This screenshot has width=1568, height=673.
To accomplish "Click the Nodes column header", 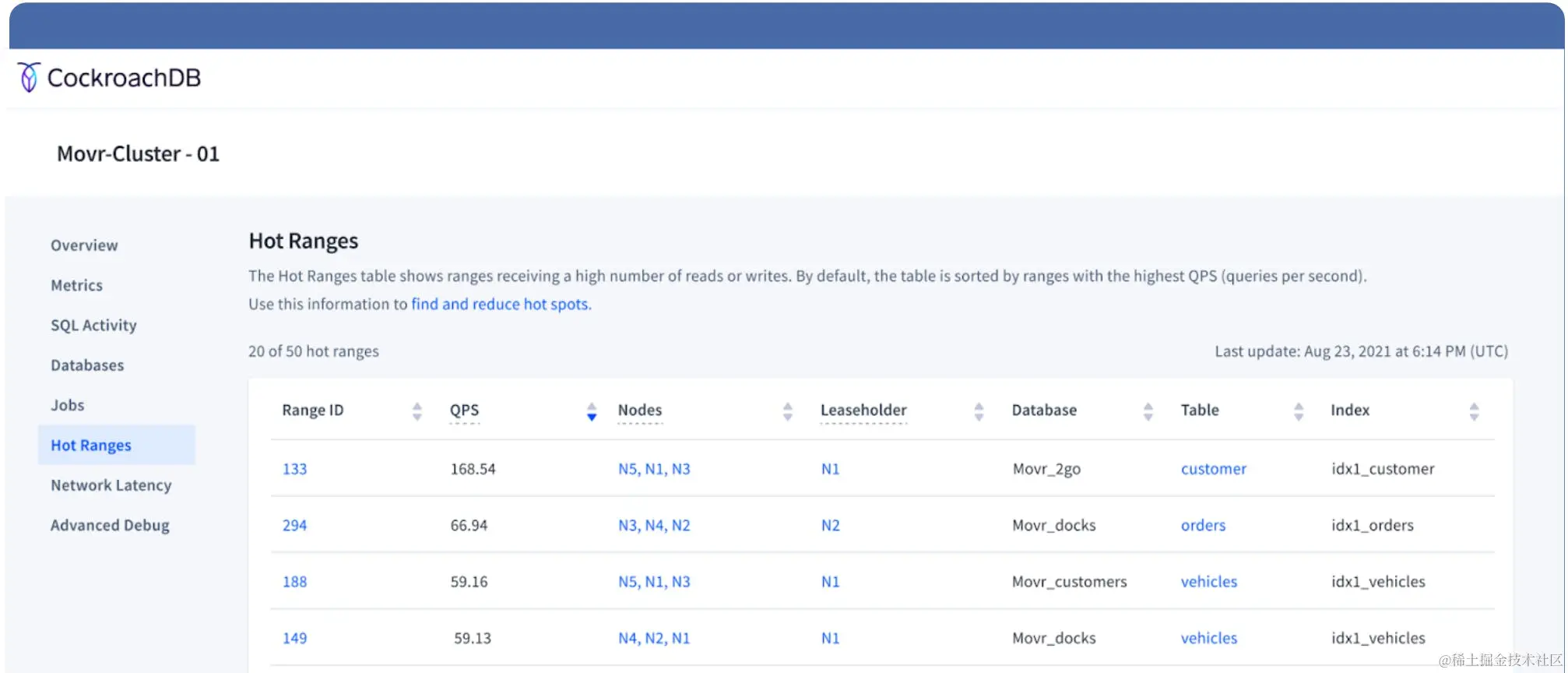I will click(640, 410).
